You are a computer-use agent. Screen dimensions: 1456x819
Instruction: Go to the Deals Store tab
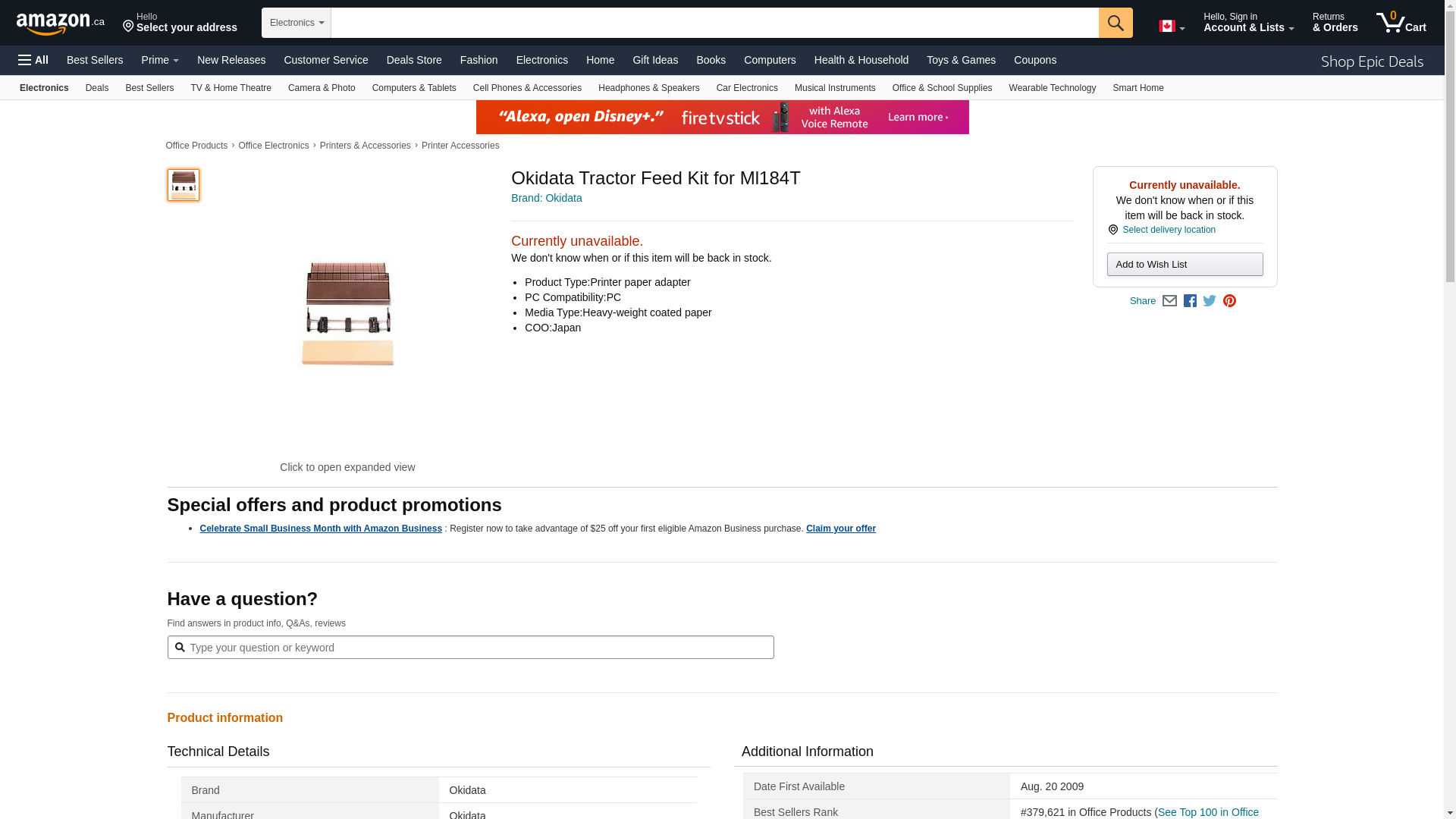[414, 60]
